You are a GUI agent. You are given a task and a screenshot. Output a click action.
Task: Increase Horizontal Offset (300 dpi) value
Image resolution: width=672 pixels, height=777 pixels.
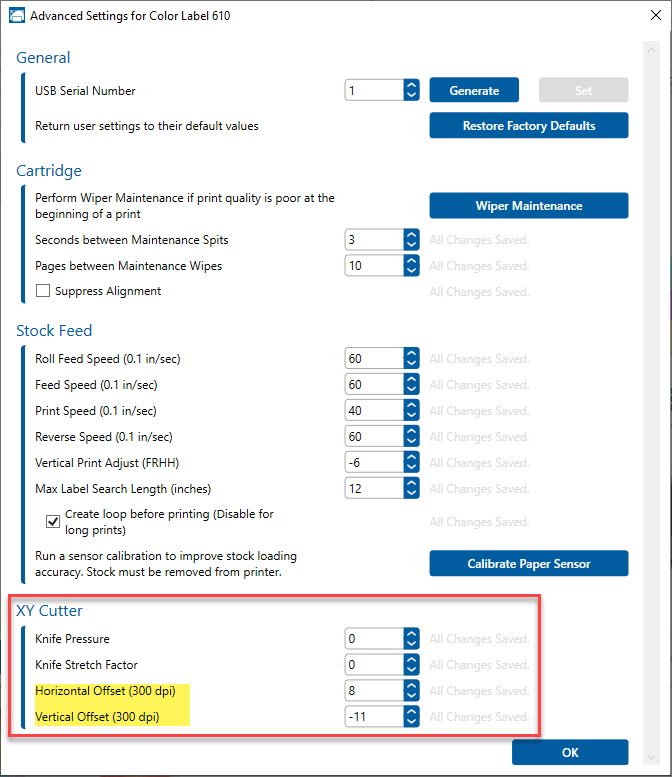pyautogui.click(x=411, y=685)
